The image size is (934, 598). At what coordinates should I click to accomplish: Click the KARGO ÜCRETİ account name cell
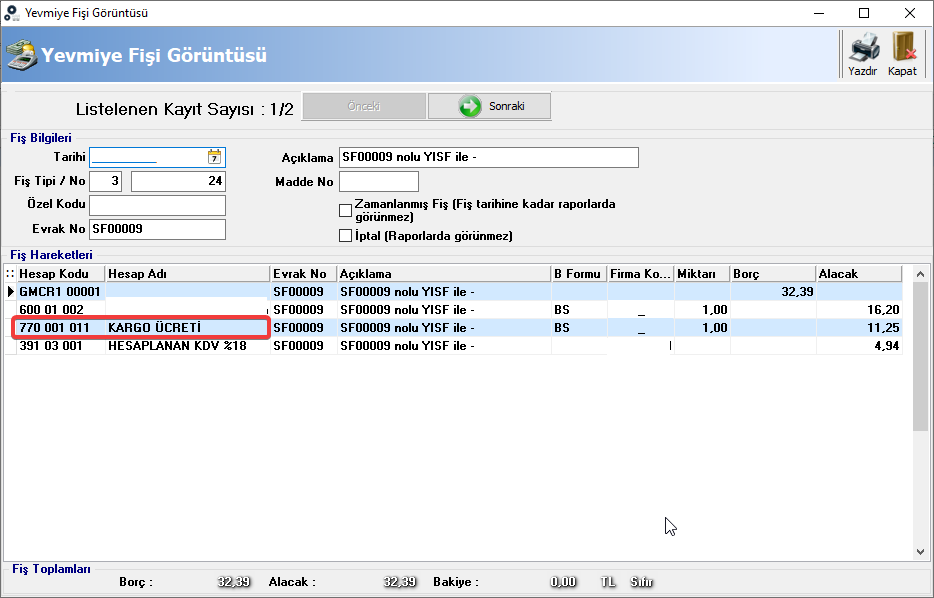tap(188, 328)
